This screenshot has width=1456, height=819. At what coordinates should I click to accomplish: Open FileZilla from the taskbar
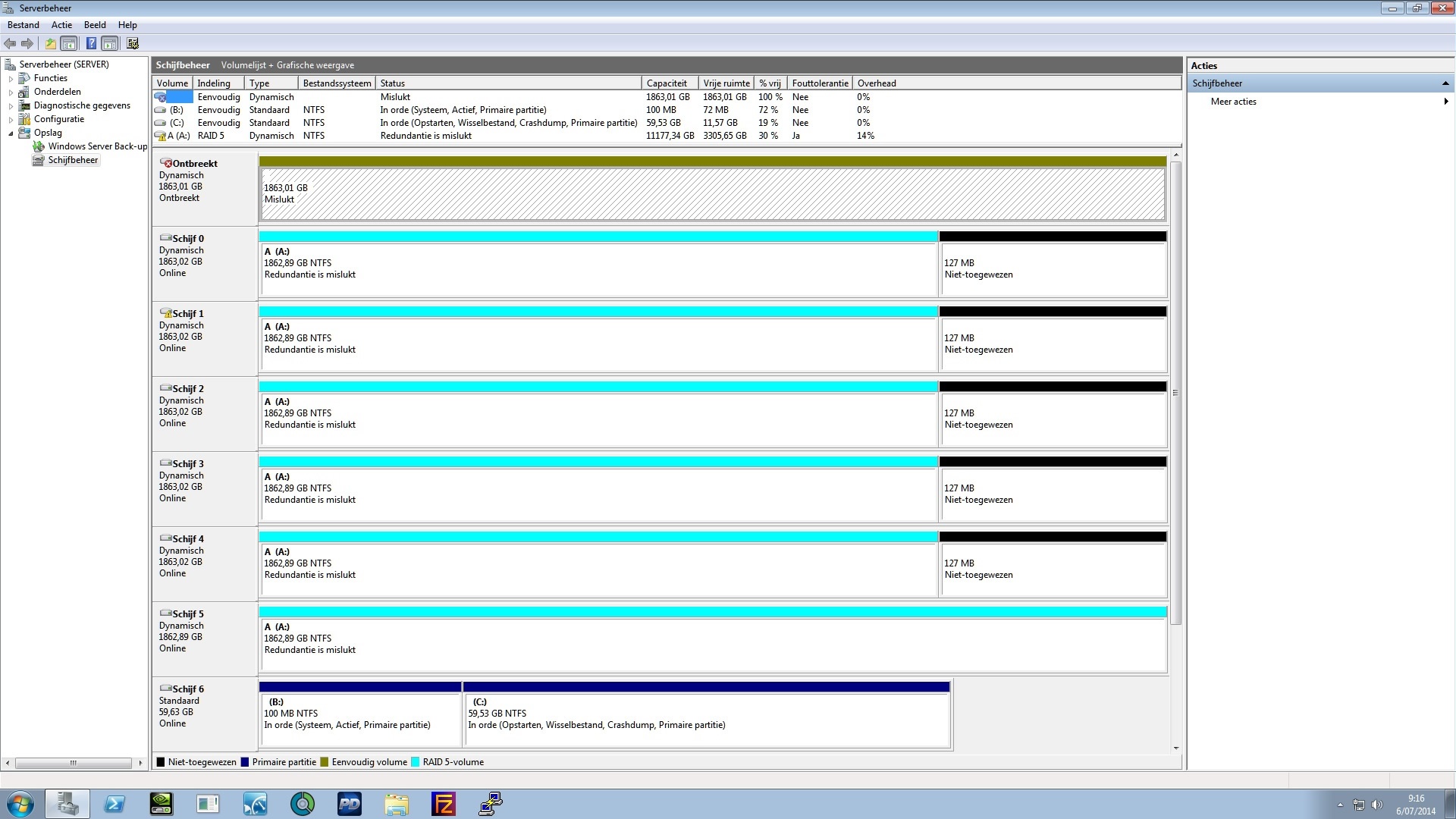443,804
